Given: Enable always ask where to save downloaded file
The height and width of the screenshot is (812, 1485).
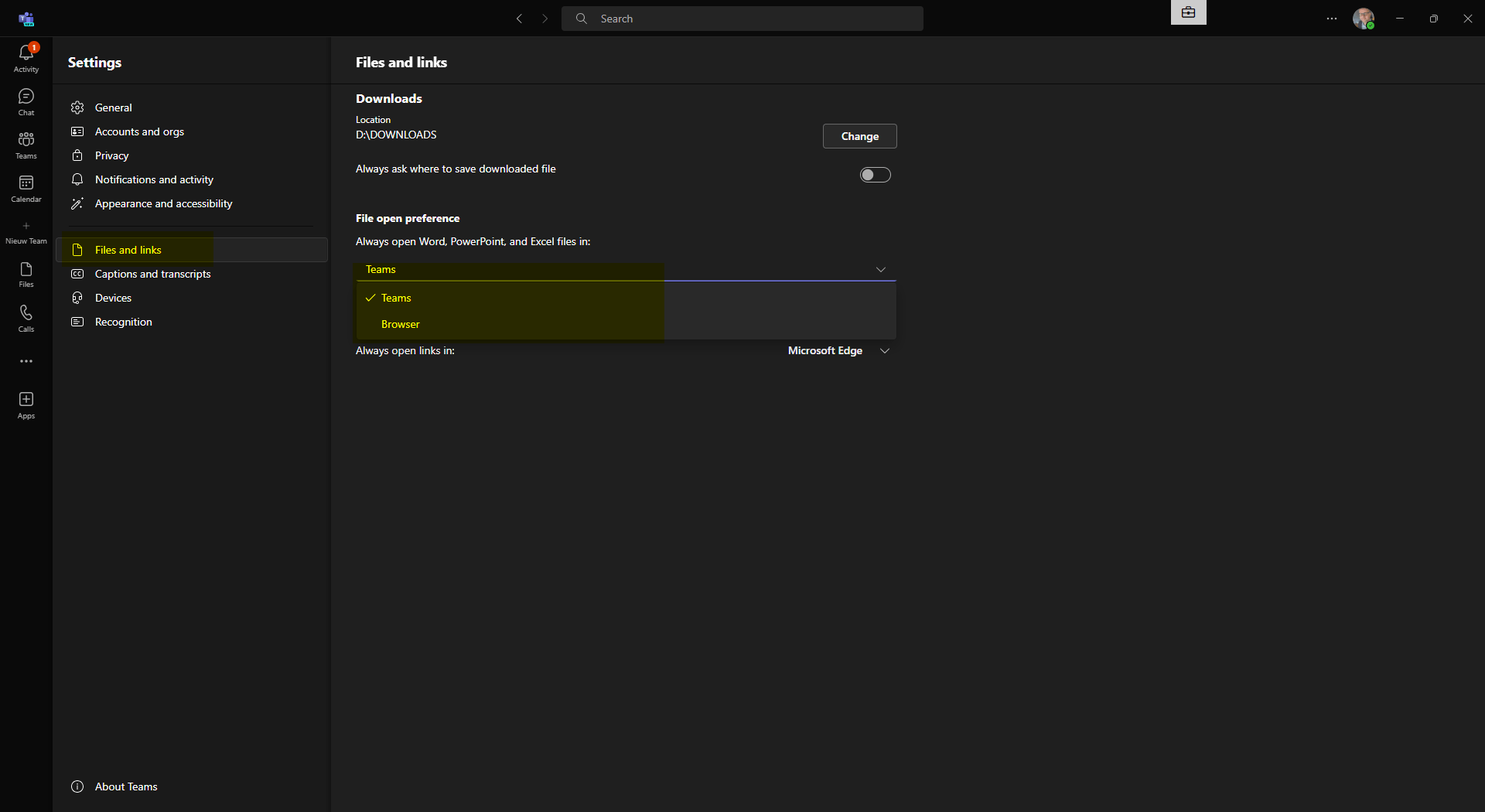Looking at the screenshot, I should pos(875,174).
